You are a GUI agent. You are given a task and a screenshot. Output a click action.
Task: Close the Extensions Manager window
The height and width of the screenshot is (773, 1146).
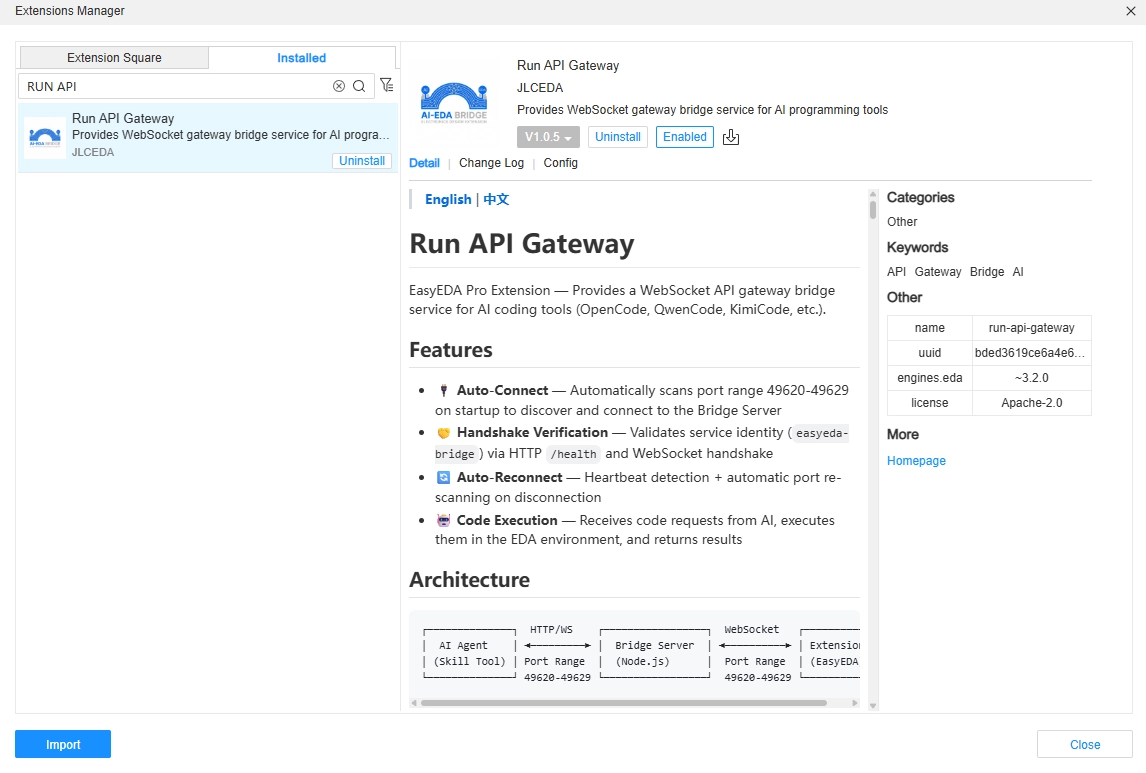[1131, 11]
